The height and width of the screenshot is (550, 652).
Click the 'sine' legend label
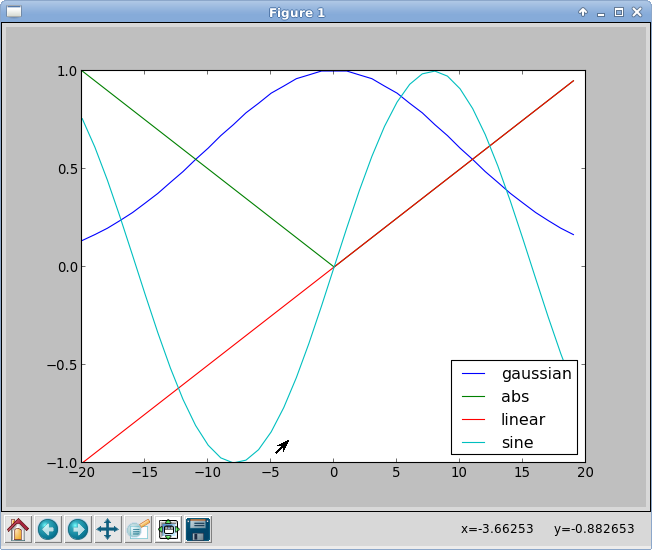[x=517, y=442]
